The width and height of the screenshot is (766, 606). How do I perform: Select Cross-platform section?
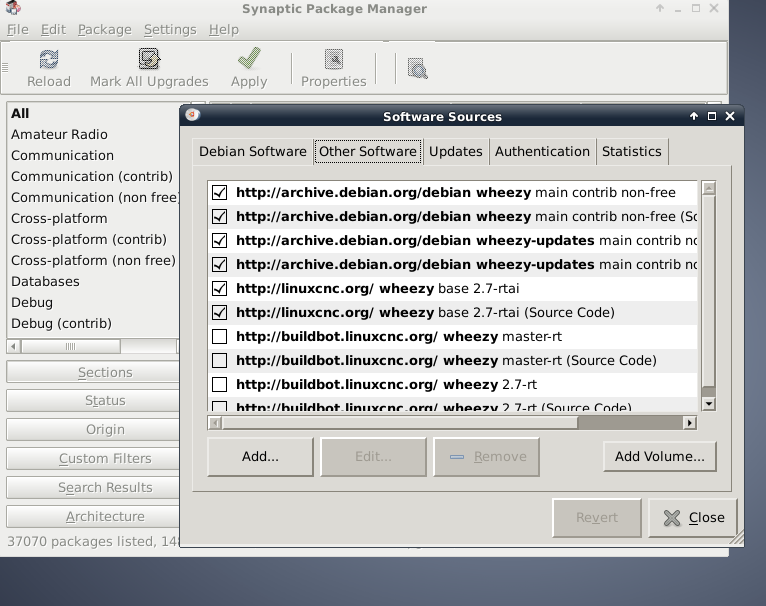point(94,218)
